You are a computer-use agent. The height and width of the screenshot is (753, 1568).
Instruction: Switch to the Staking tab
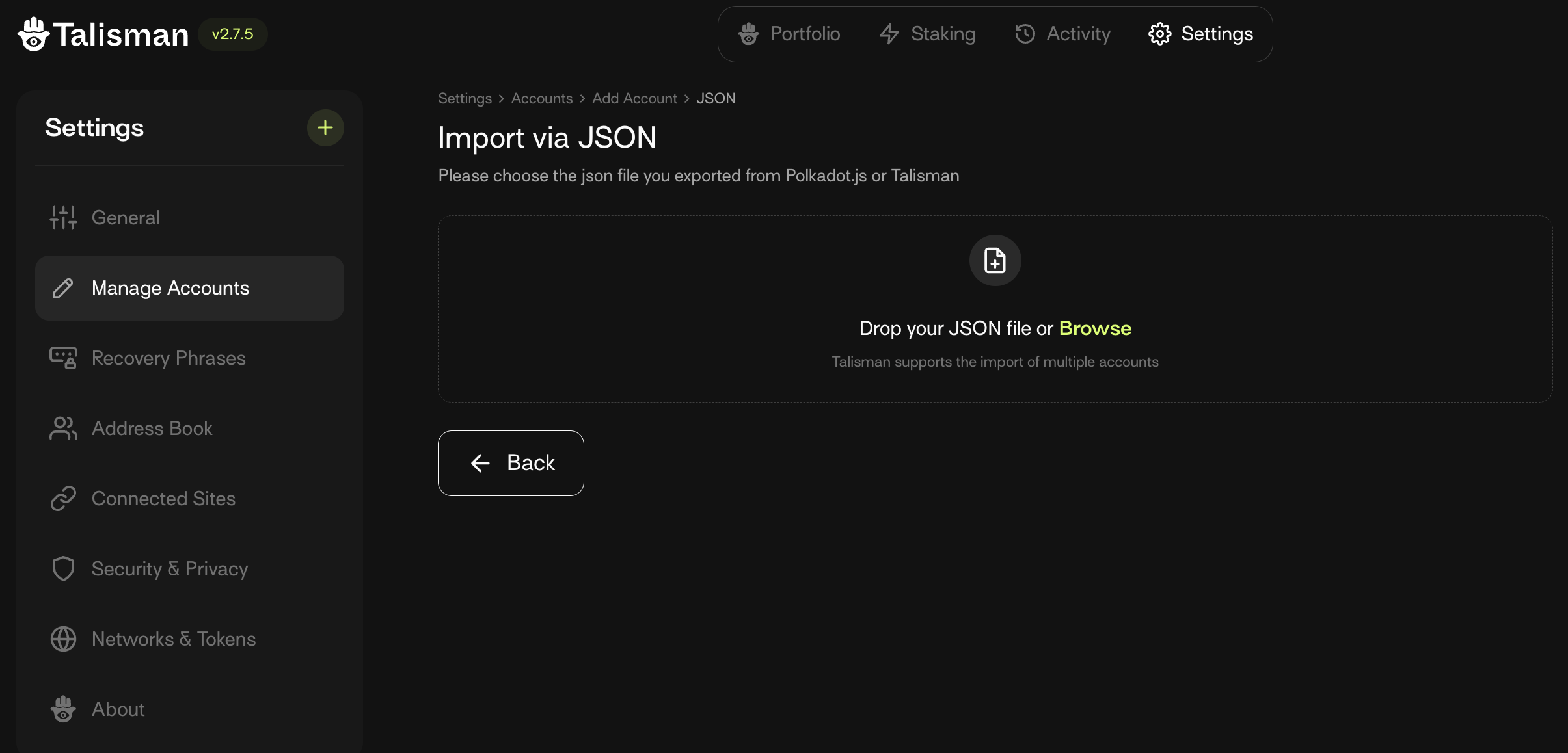click(927, 34)
